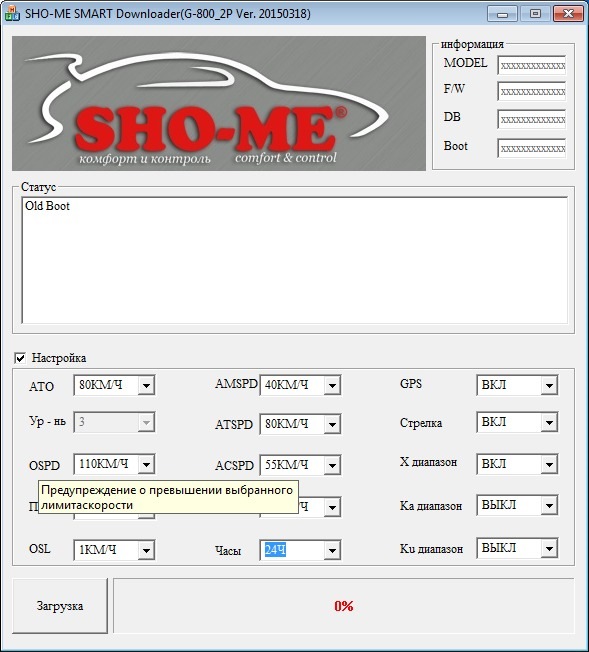589x652 pixels.
Task: Open the GPS ВКЛ dropdown
Action: pos(517,385)
